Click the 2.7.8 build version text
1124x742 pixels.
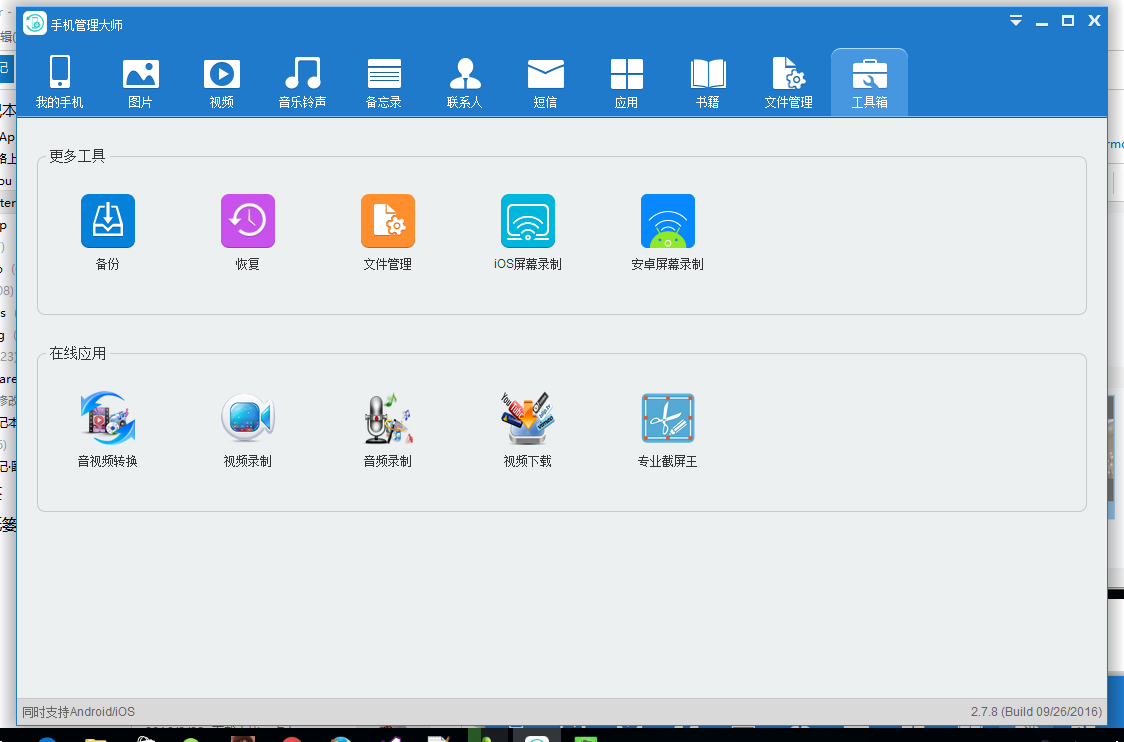pyautogui.click(x=1036, y=712)
